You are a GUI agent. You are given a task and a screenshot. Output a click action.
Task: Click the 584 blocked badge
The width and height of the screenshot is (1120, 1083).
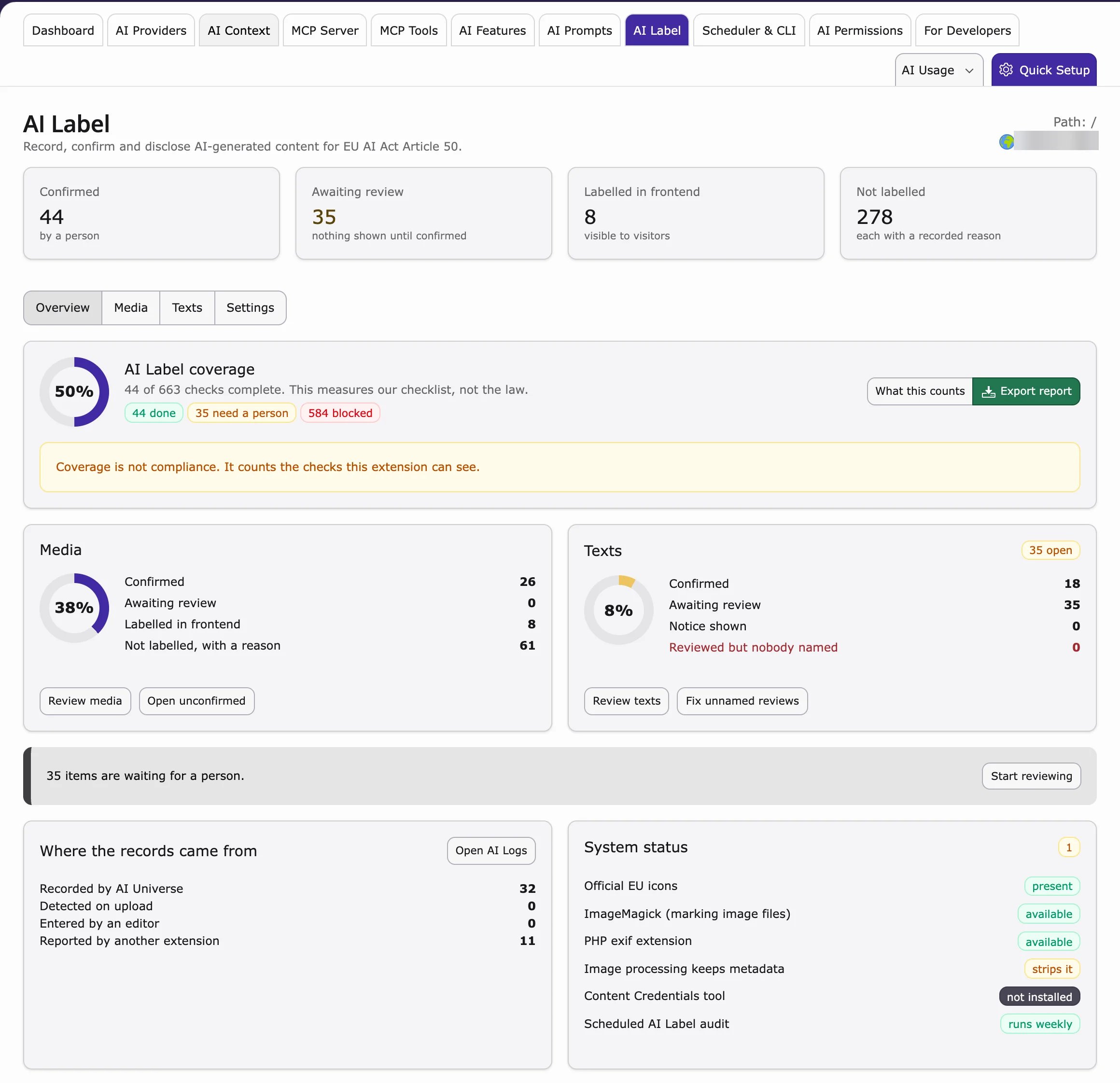340,413
